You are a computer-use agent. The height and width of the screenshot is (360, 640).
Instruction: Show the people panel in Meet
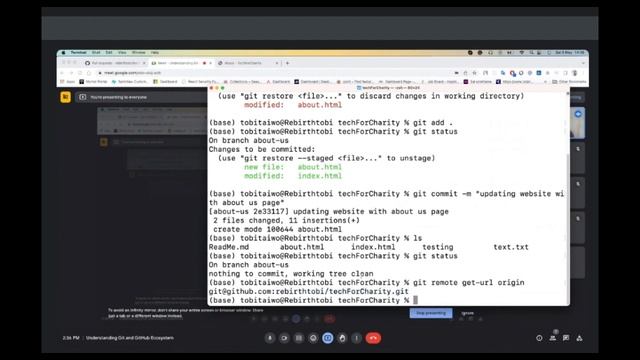tap(553, 338)
